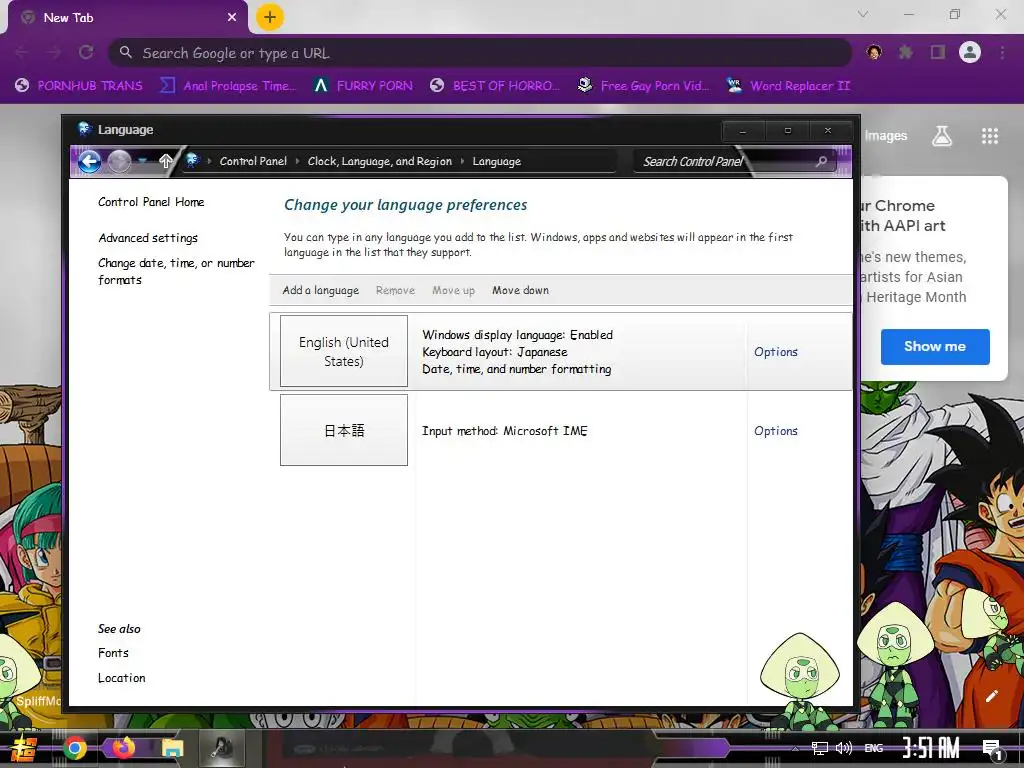Go up one level in Control Panel
This screenshot has height=768, width=1024.
[166, 161]
